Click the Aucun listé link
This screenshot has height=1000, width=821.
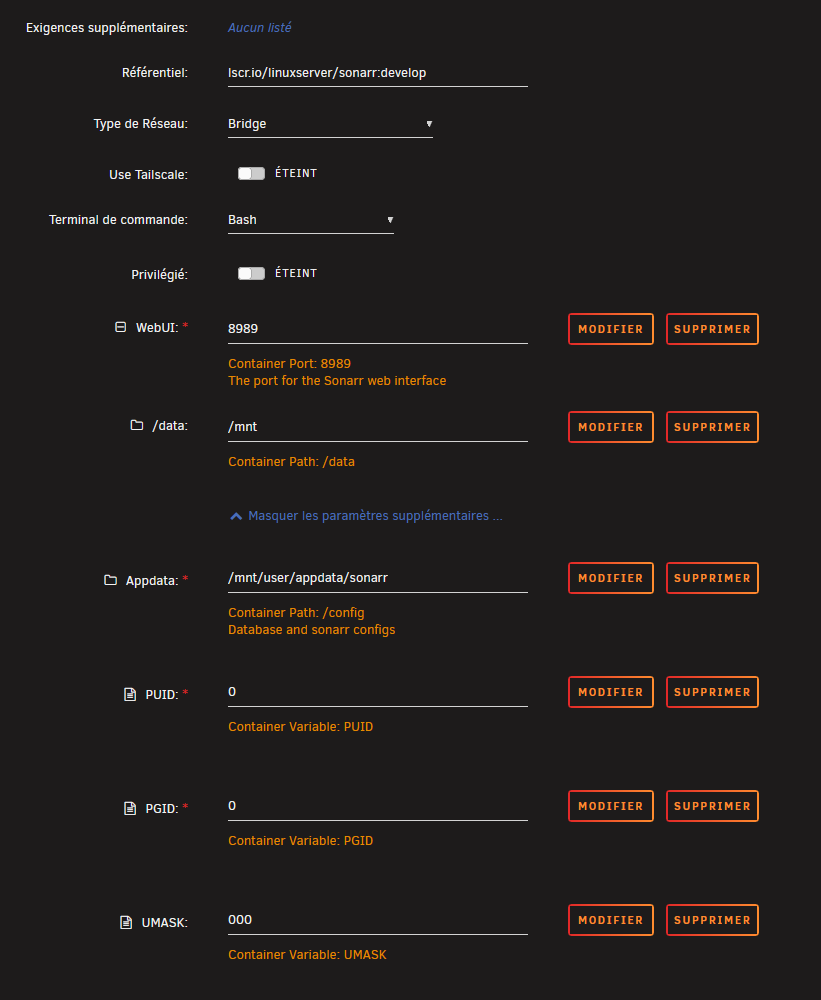(x=260, y=27)
